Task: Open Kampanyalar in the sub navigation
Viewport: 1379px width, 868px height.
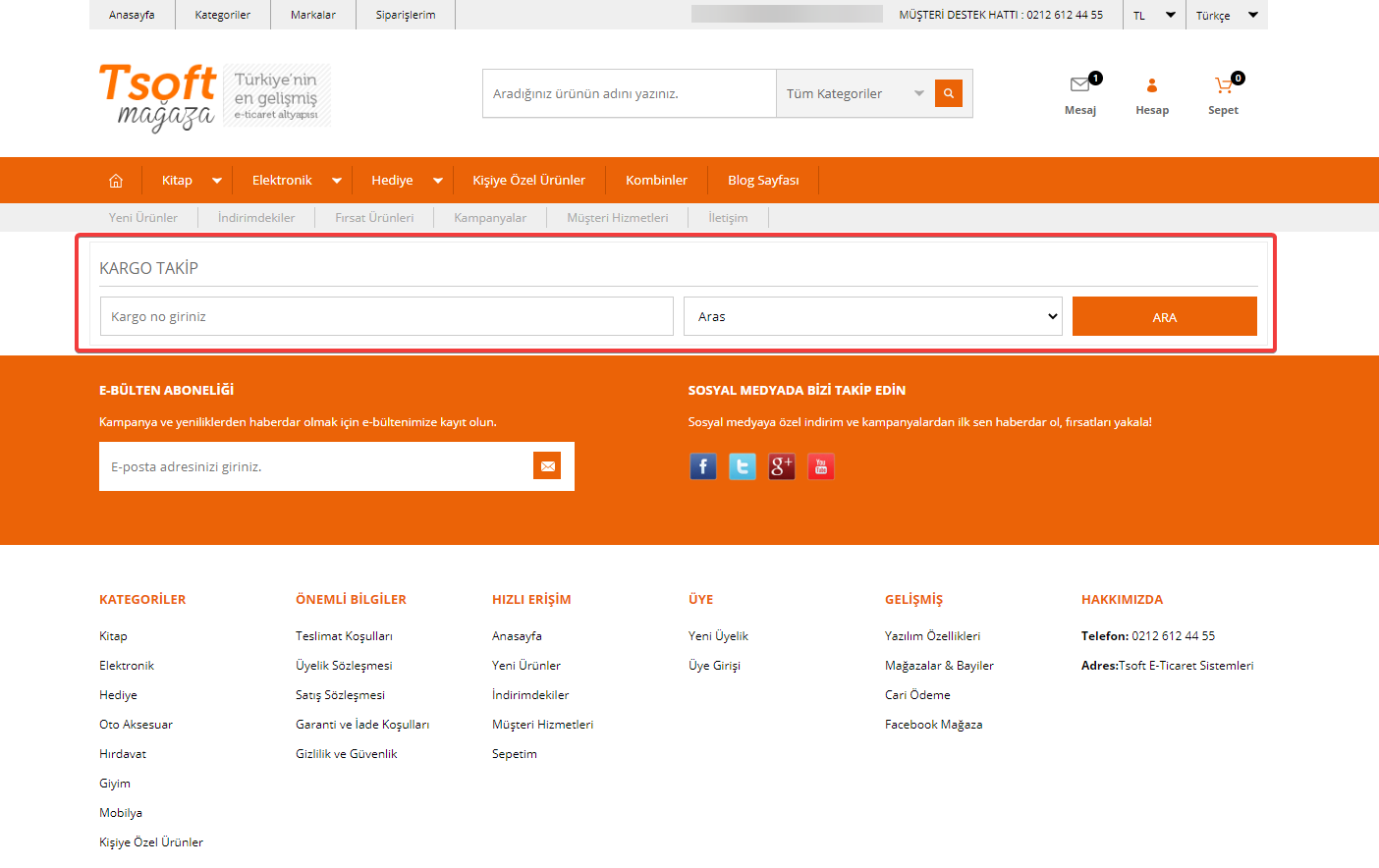Action: [x=490, y=218]
